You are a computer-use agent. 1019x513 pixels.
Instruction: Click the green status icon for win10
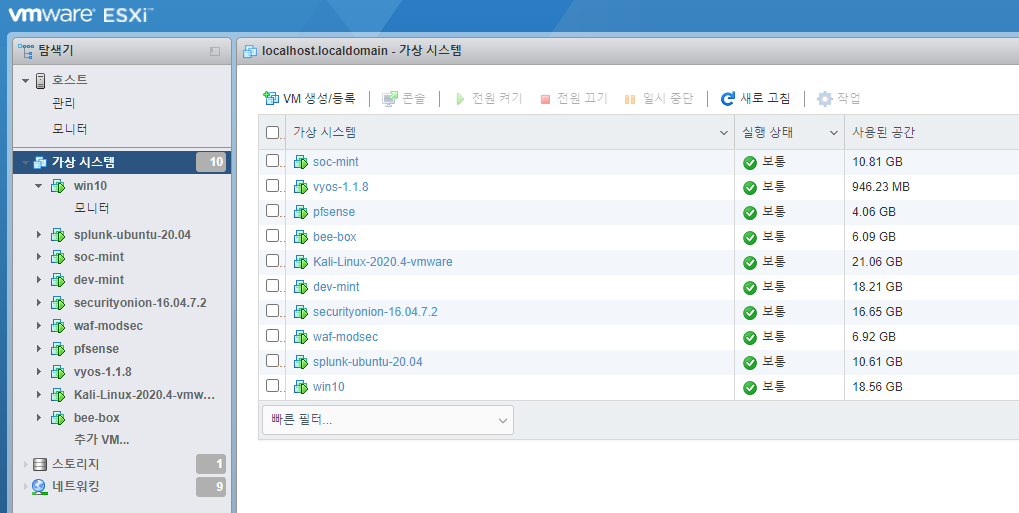point(750,388)
